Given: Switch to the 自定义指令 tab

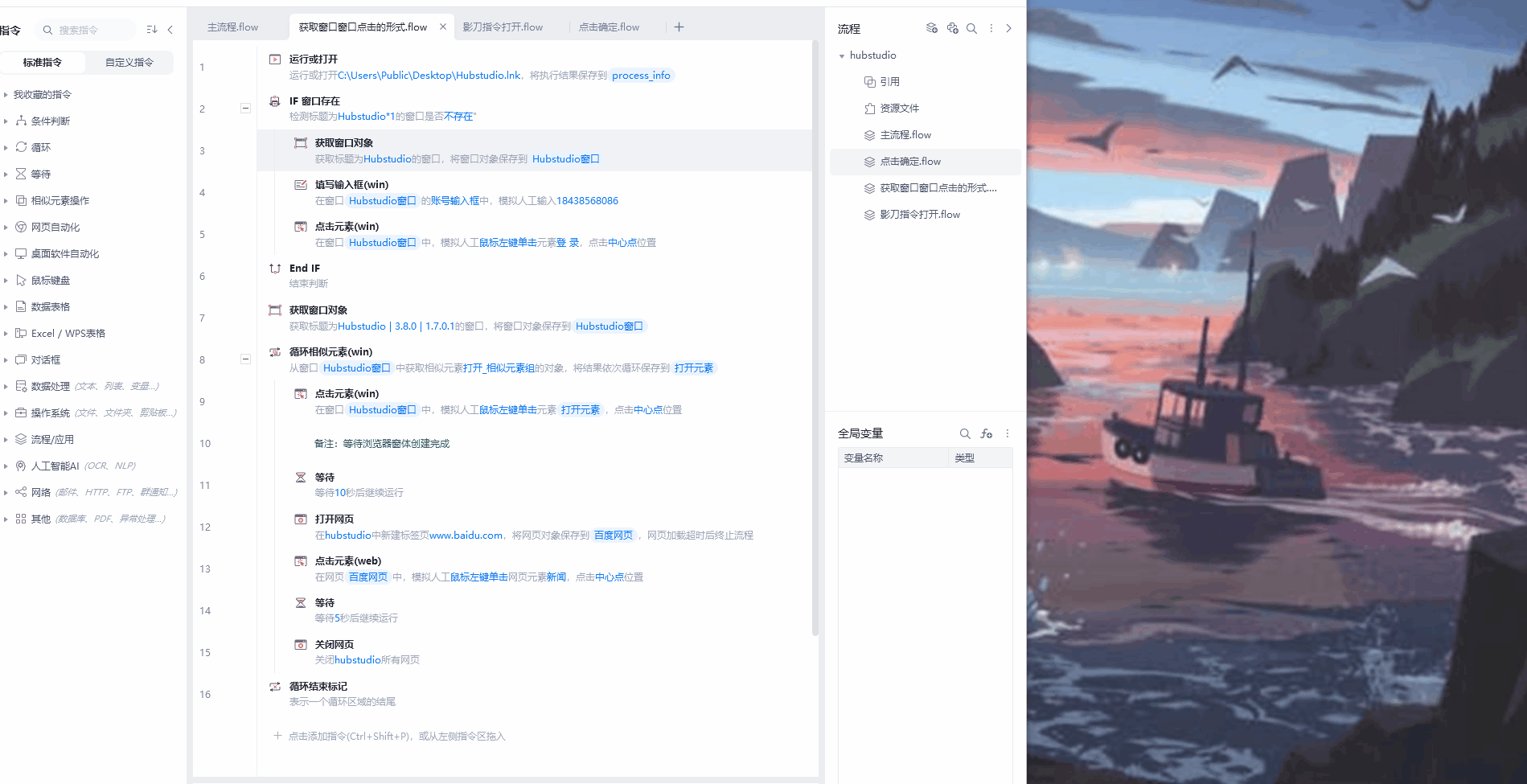Looking at the screenshot, I should click(x=129, y=62).
